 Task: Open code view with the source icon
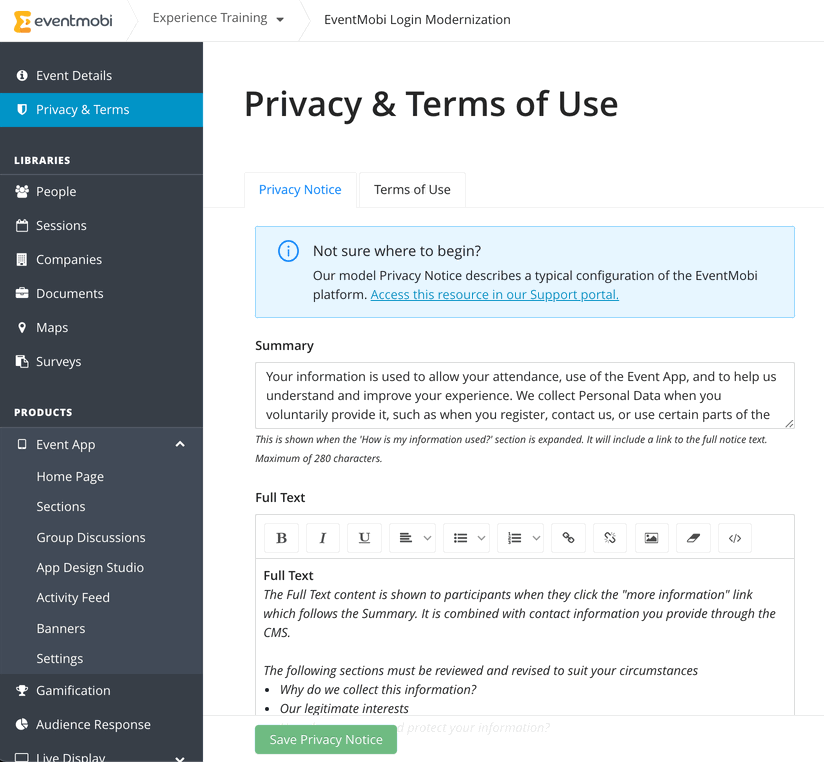(735, 538)
